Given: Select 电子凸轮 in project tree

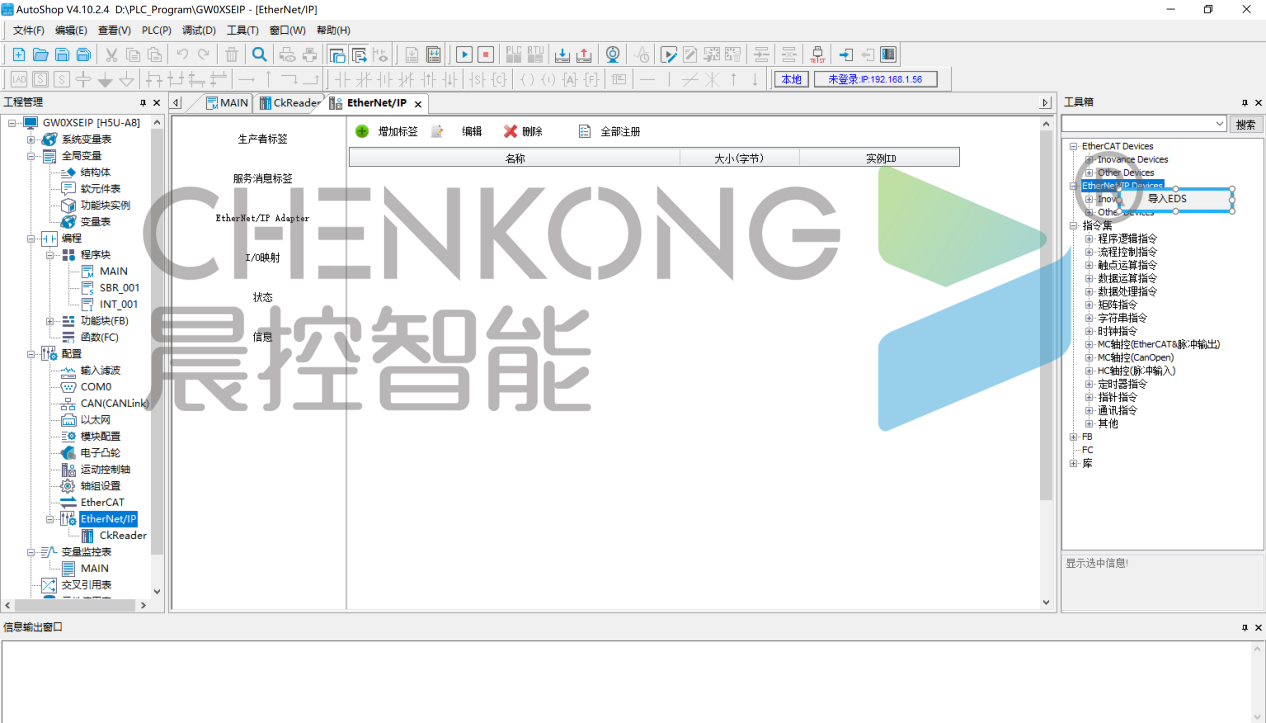Looking at the screenshot, I should click(100, 453).
